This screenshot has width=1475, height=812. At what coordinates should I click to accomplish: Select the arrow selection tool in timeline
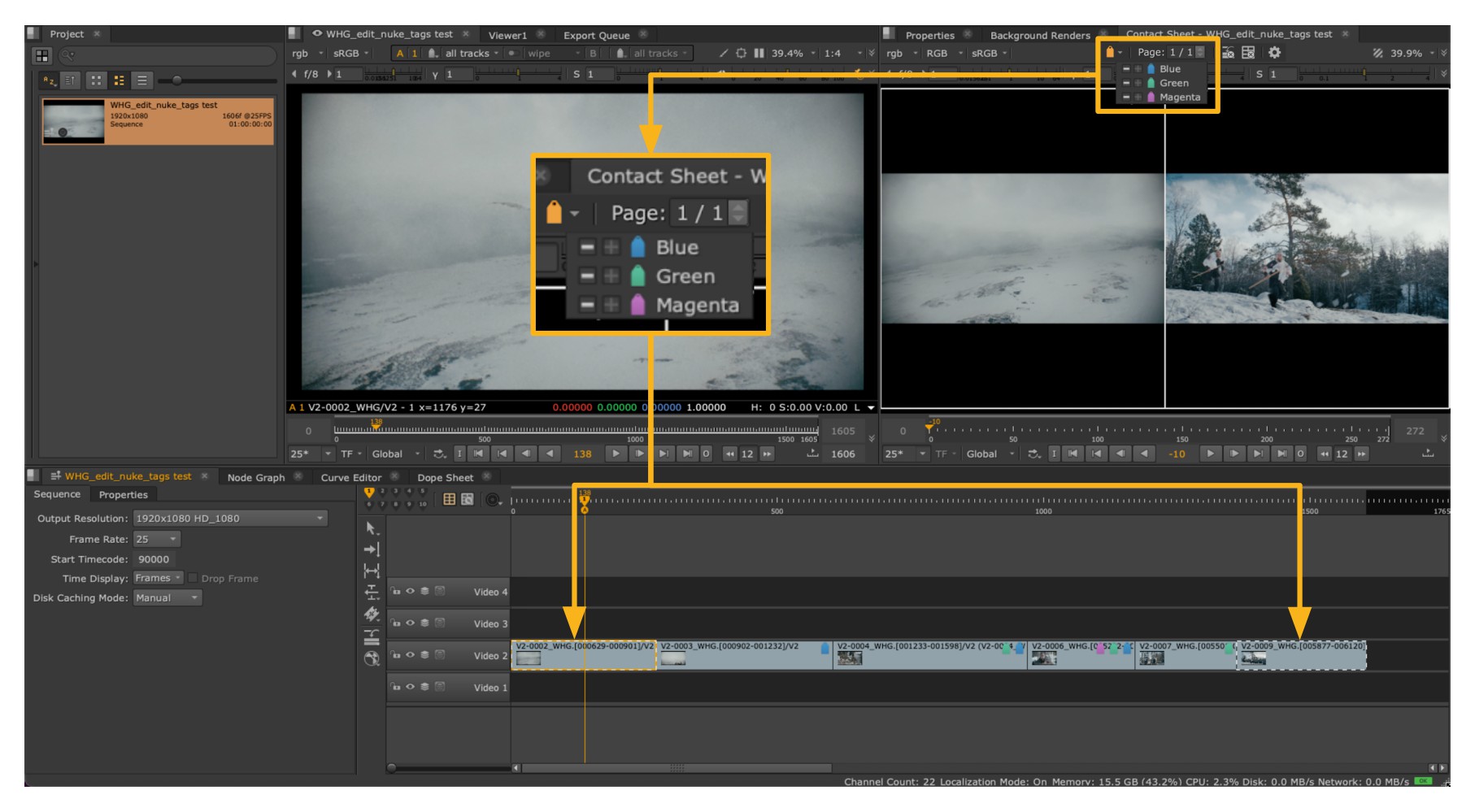click(x=372, y=528)
